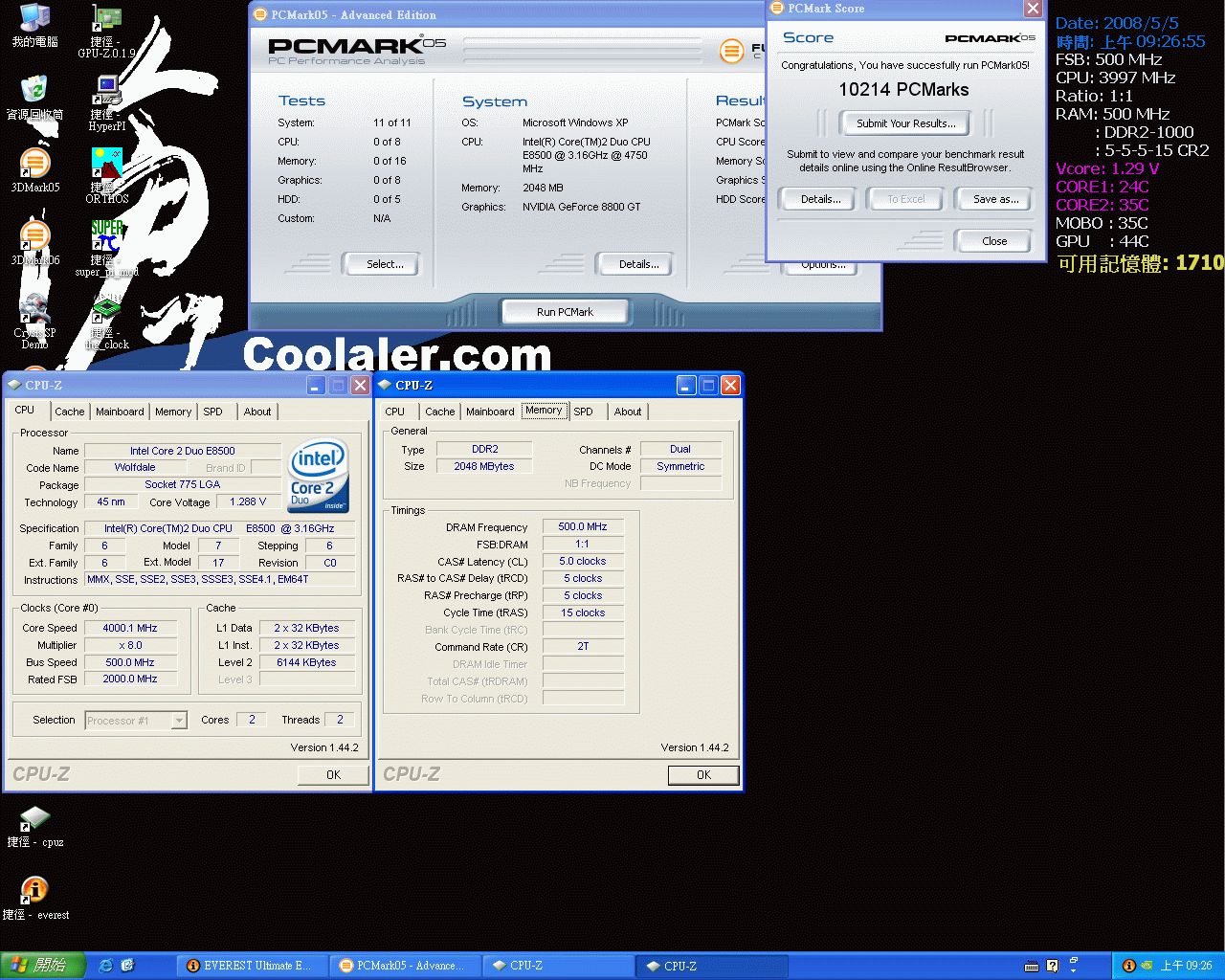Click the Level 2 6144 KBytes value
This screenshot has height=980, width=1225.
point(306,663)
